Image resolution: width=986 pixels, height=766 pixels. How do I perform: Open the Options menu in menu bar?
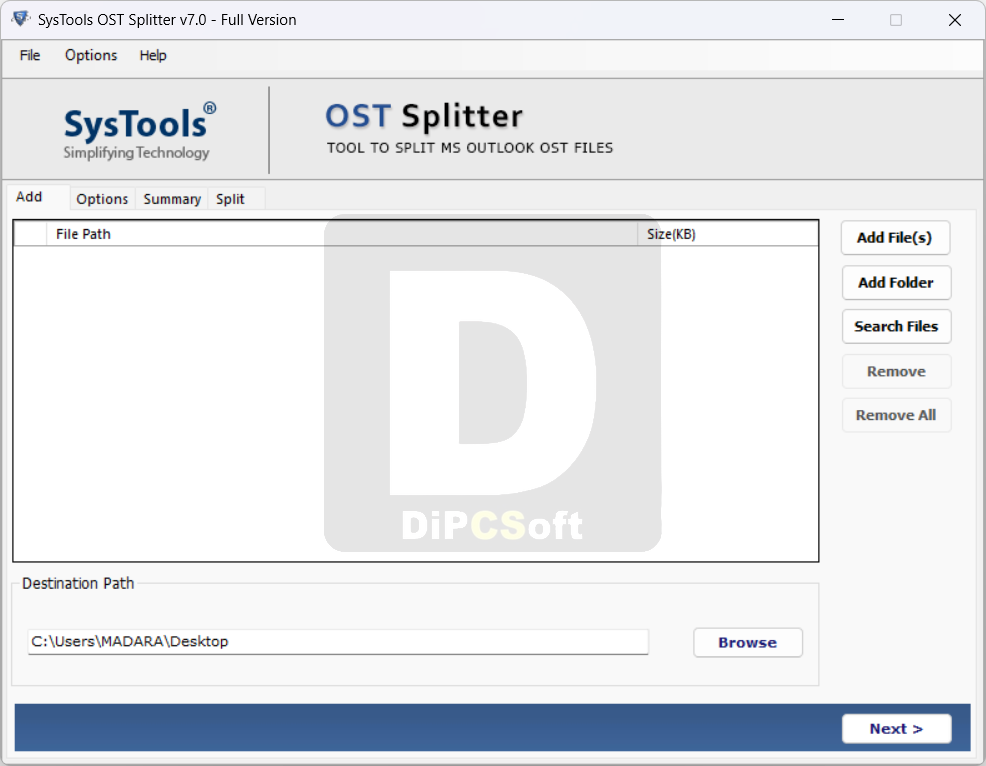[x=91, y=55]
